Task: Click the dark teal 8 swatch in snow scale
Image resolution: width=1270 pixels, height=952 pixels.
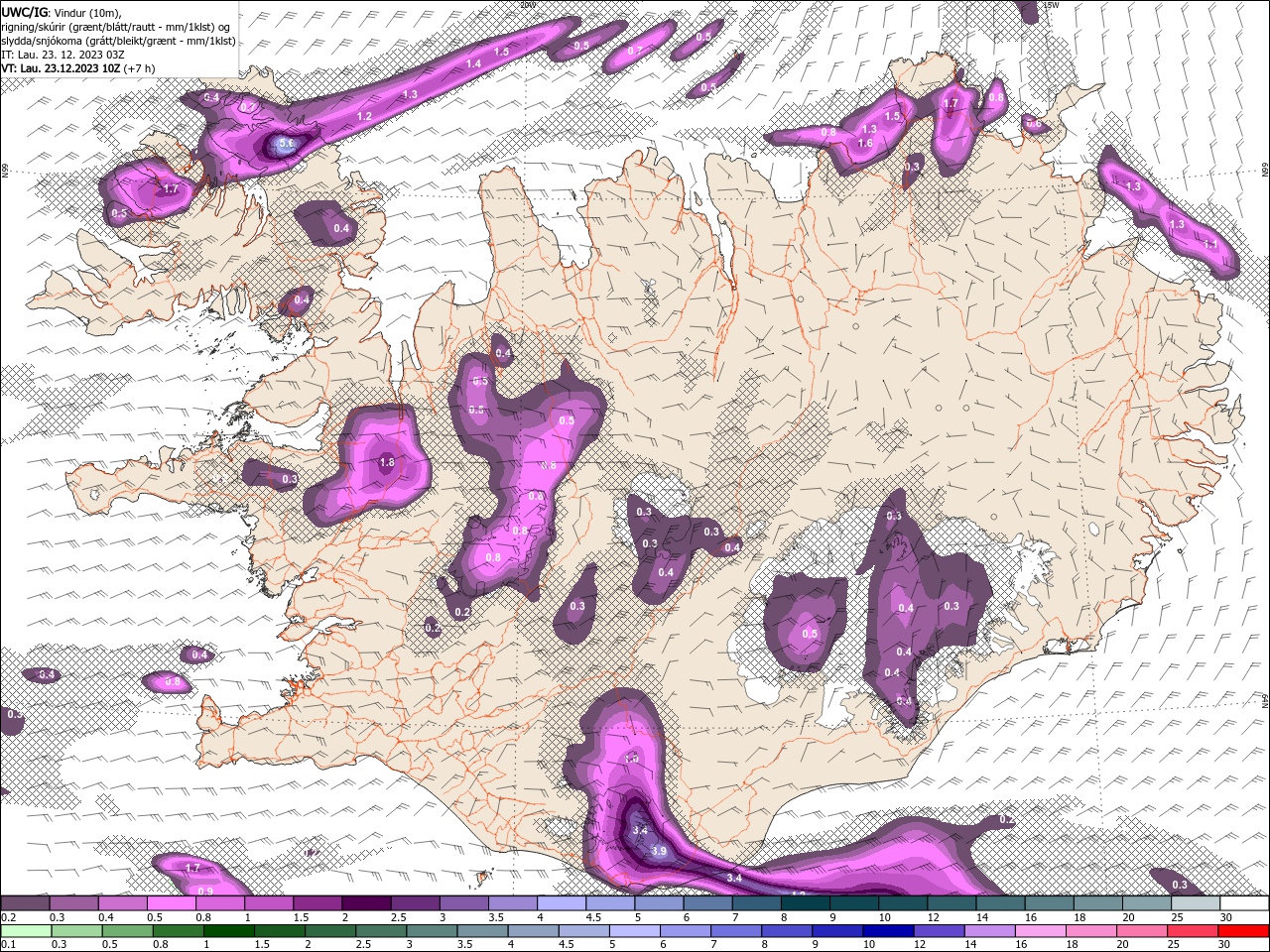Action: (806, 903)
